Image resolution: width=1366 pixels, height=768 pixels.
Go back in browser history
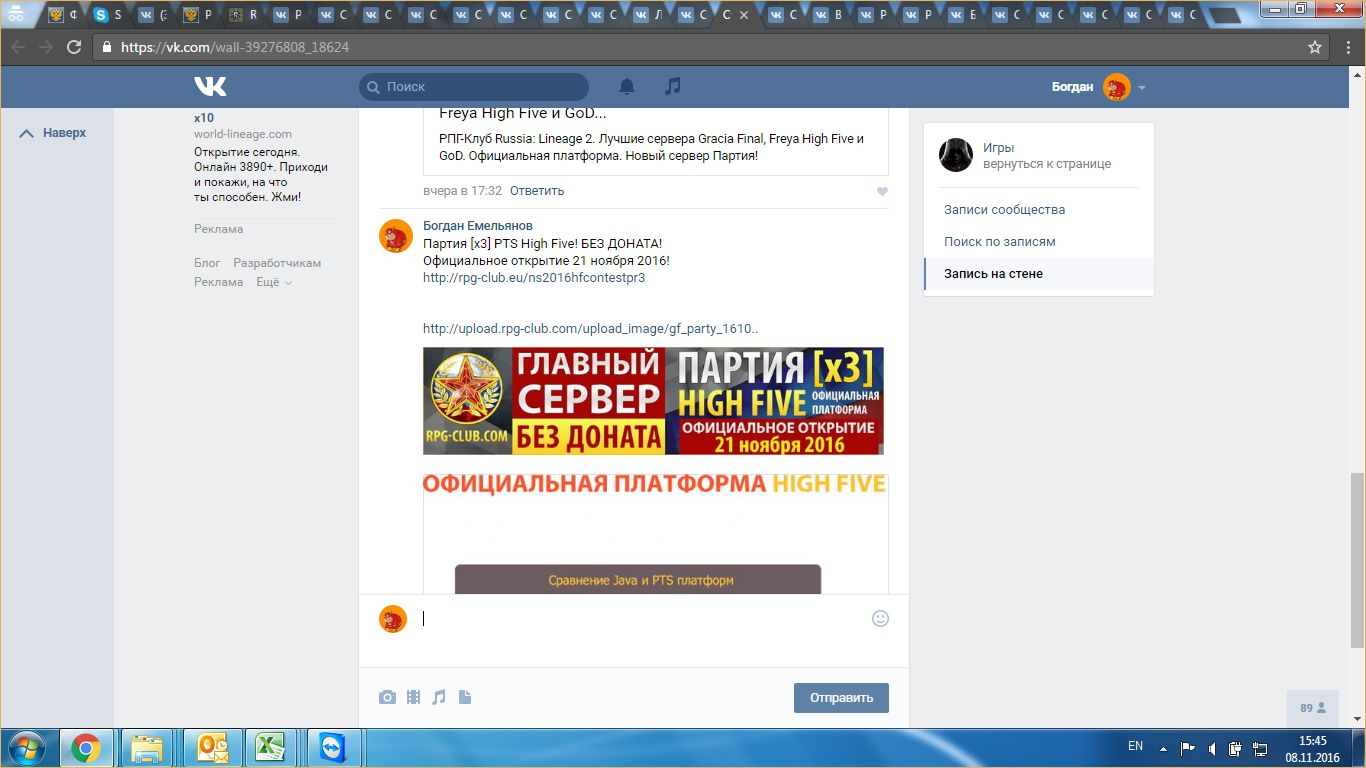point(18,47)
